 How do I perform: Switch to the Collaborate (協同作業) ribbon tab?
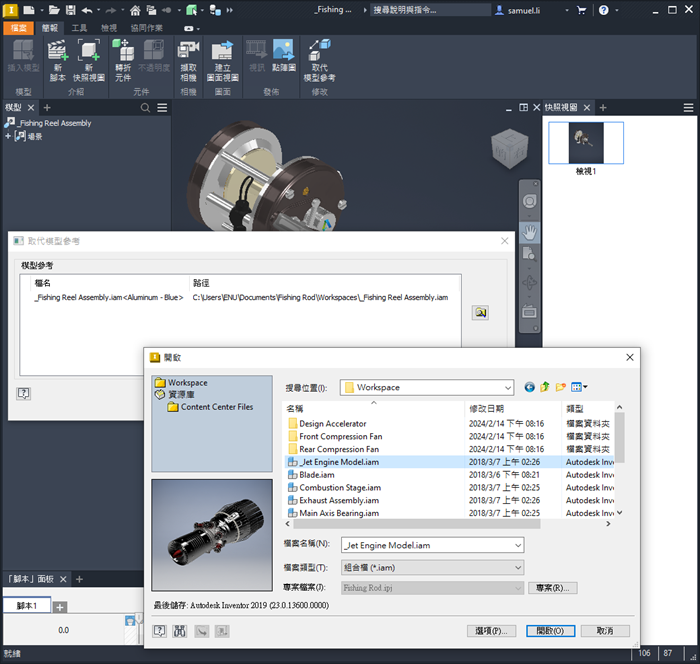(146, 28)
